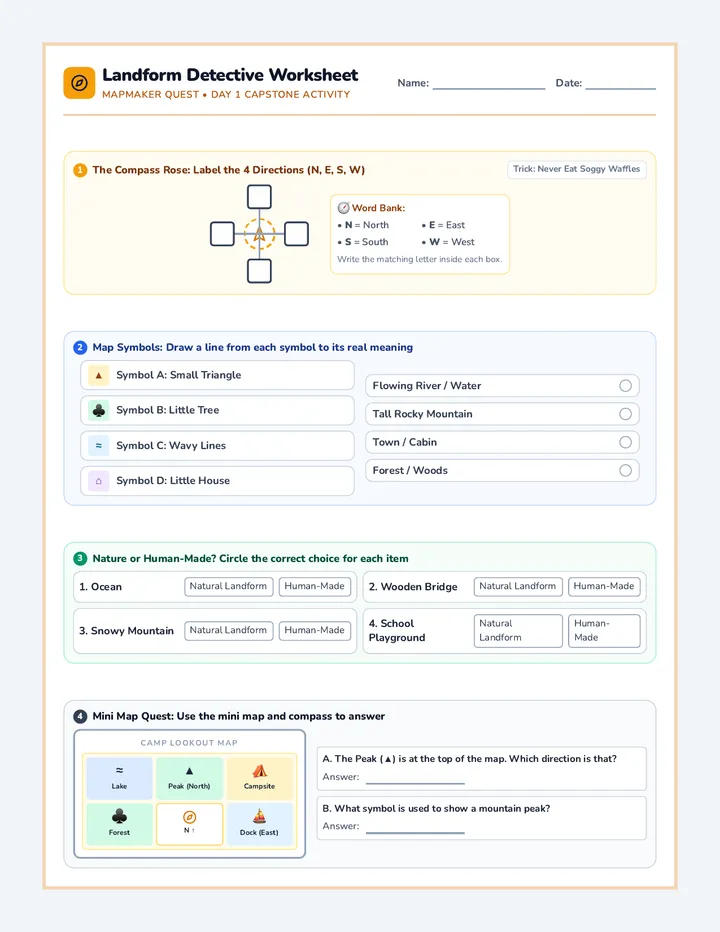Click the 4. School Playground item label
Screen dimensions: 720x932
point(397,631)
